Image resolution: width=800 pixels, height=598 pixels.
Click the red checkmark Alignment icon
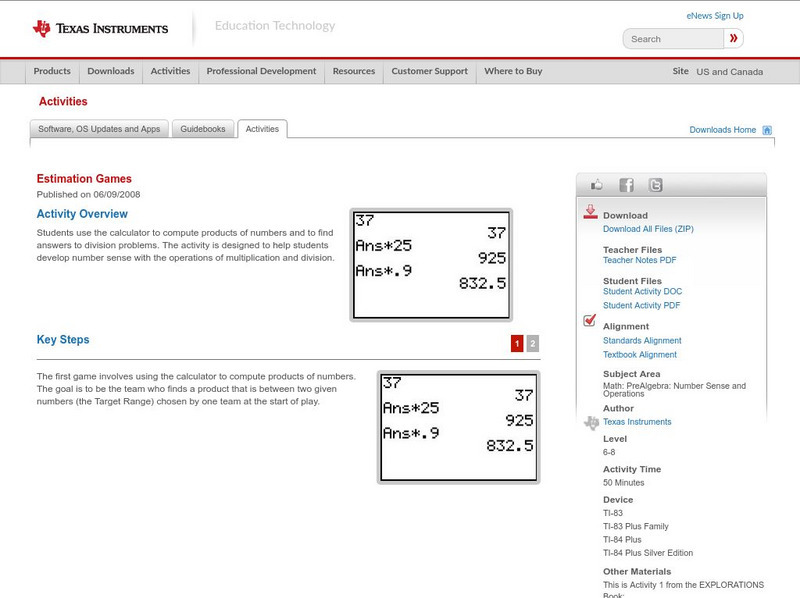pyautogui.click(x=590, y=320)
